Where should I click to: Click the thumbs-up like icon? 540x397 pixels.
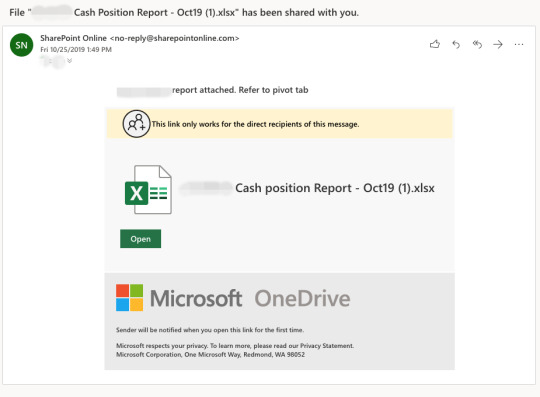[435, 44]
